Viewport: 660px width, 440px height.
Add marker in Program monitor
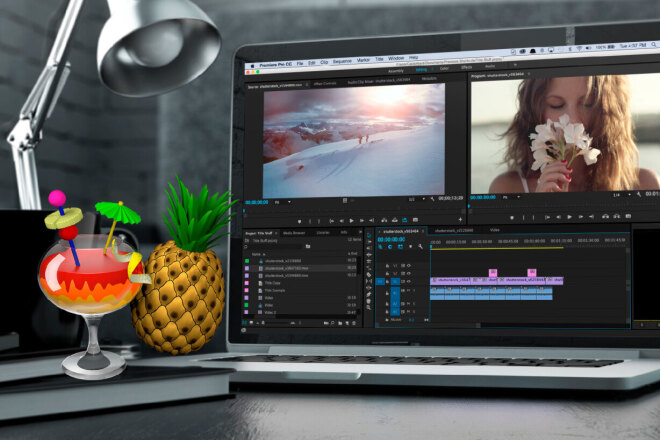pyautogui.click(x=512, y=218)
